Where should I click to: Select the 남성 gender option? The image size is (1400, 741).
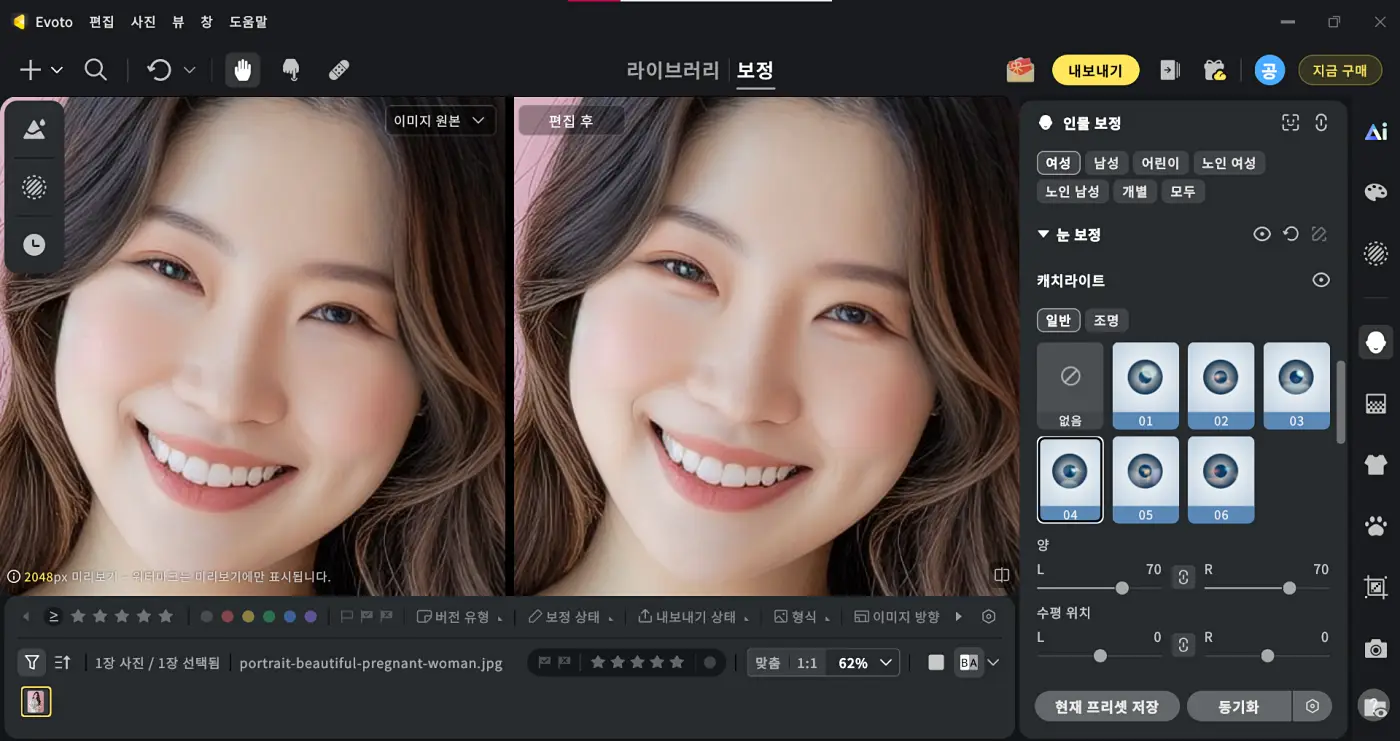click(x=1106, y=162)
